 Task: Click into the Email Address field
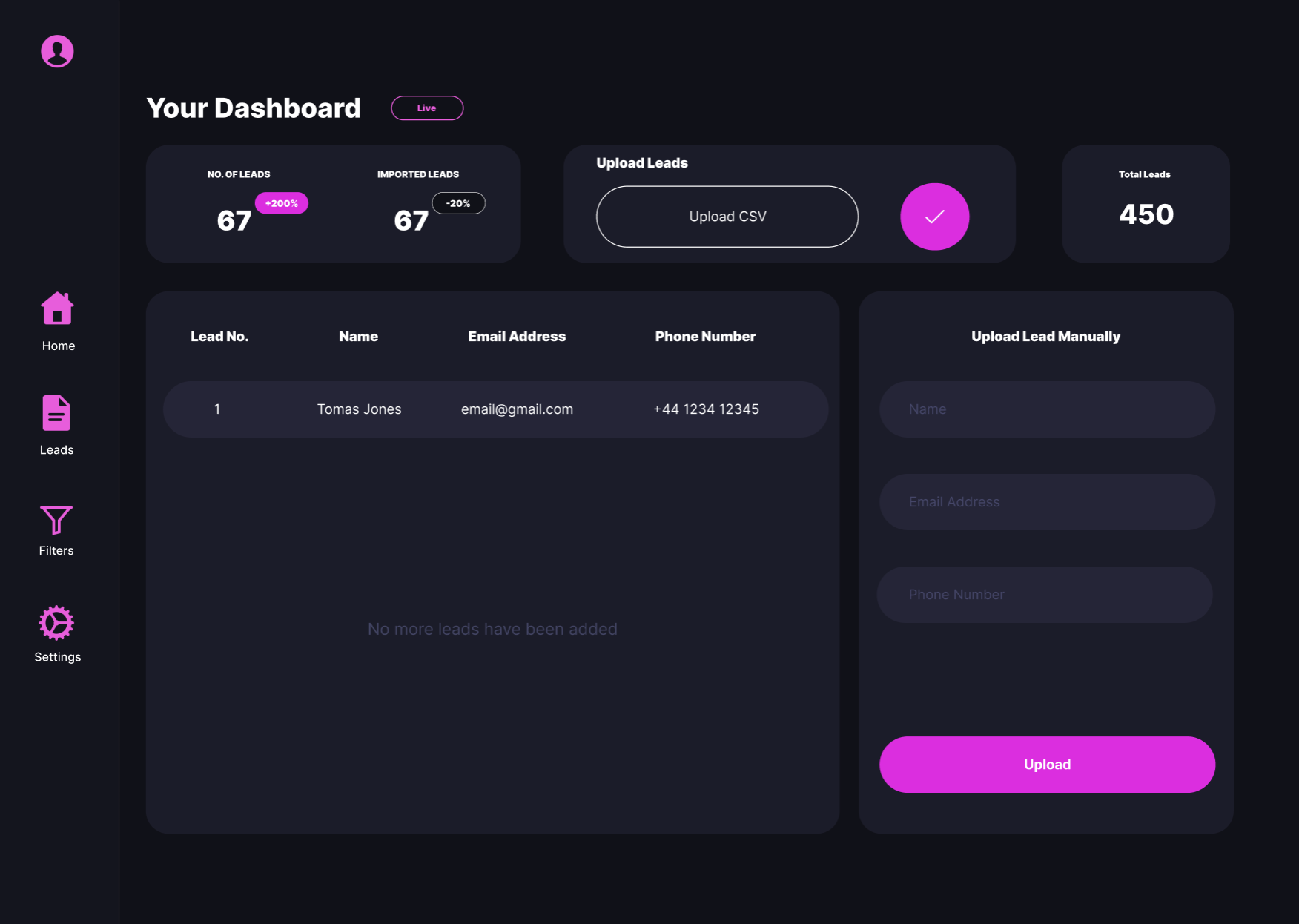click(1046, 502)
